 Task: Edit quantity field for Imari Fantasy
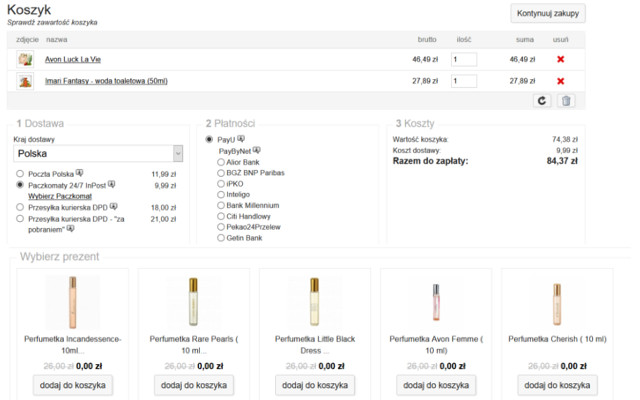point(464,81)
